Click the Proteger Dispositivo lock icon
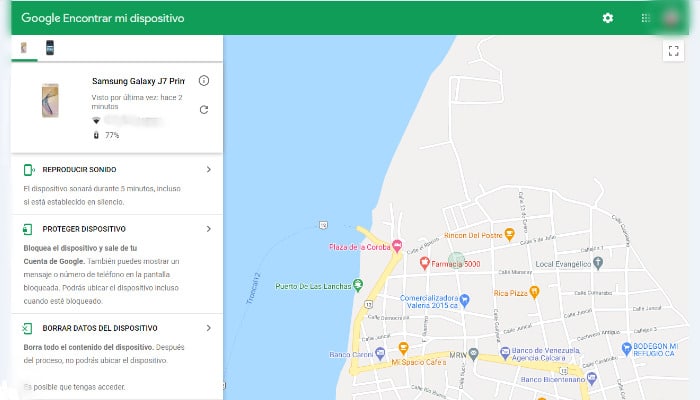This screenshot has width=700, height=400. click(x=28, y=229)
